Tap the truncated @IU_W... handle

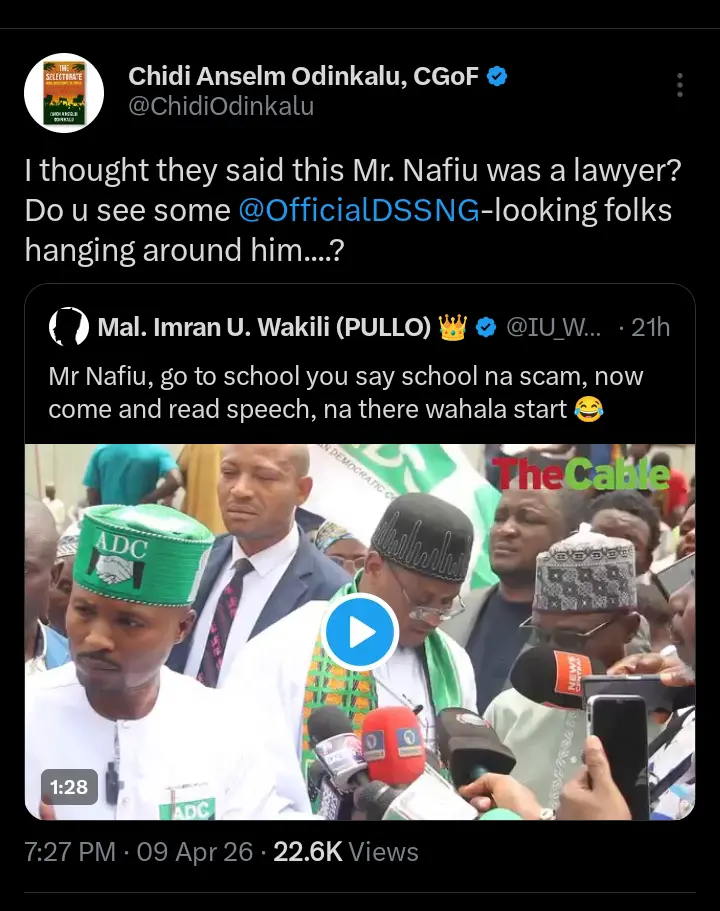click(x=555, y=327)
